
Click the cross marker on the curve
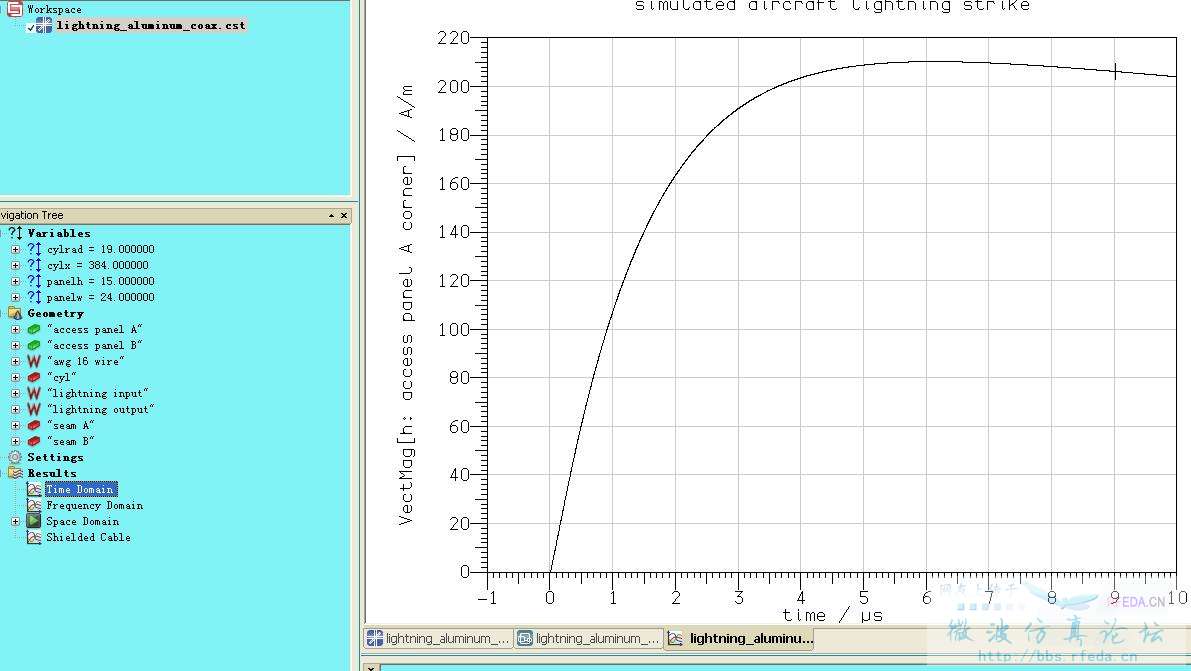click(1115, 70)
